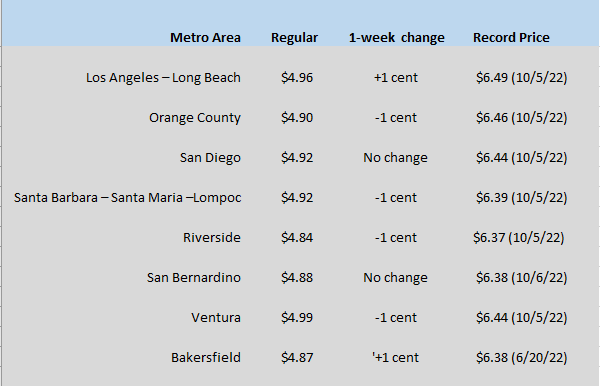Select the Bakersfield cell
The image size is (600, 386).
tap(206, 357)
